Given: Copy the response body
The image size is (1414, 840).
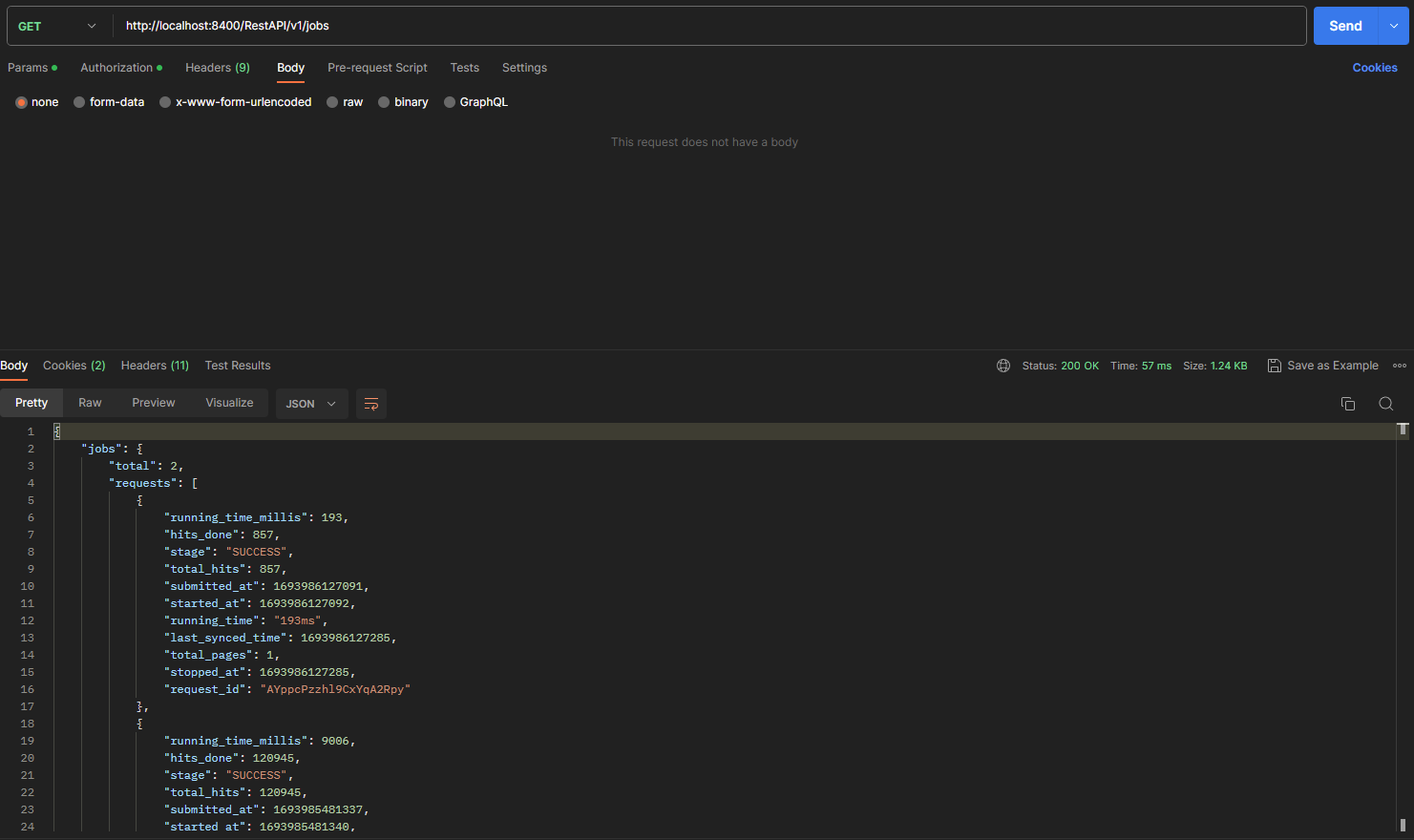Looking at the screenshot, I should tap(1347, 404).
